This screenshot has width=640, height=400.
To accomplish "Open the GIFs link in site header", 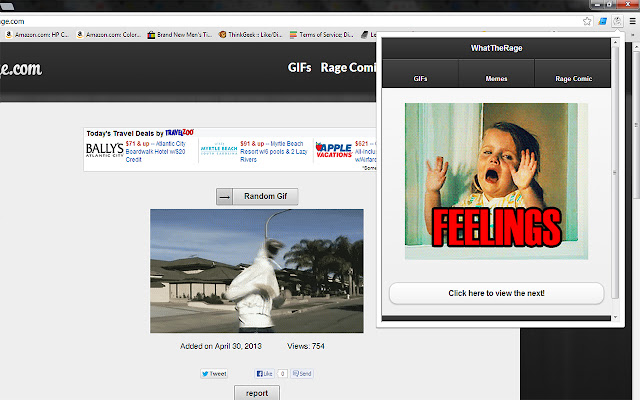I will point(299,68).
